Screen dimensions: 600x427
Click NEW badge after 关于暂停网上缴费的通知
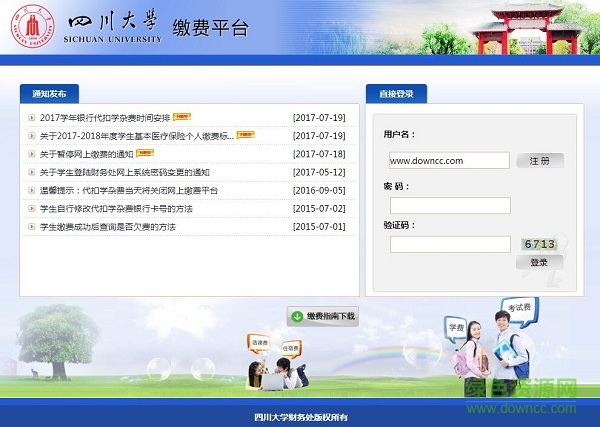pos(145,153)
